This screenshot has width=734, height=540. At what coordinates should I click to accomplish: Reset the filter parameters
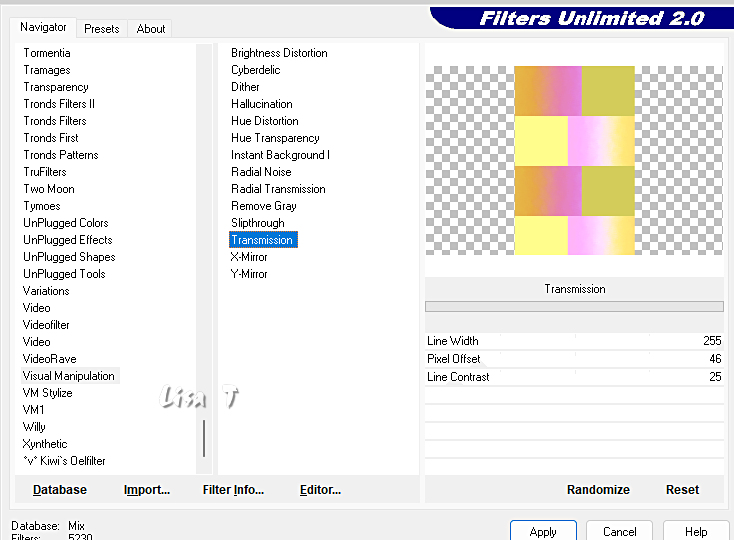point(682,489)
